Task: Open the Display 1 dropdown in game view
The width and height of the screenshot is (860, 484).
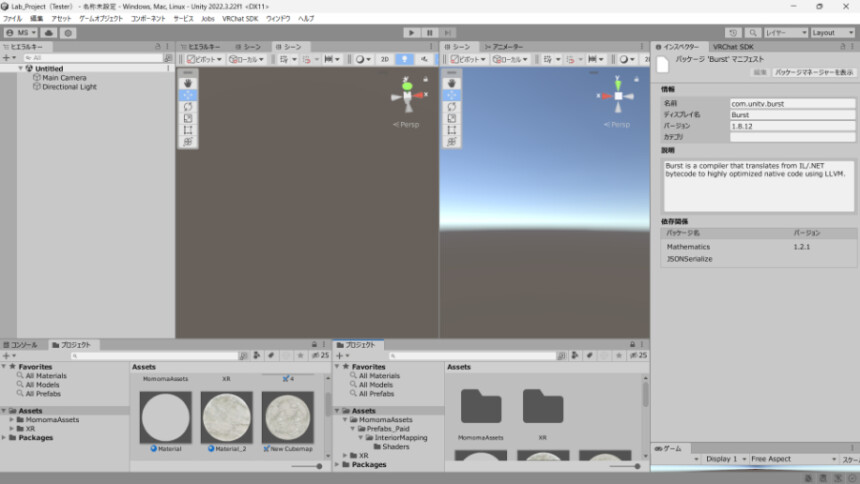Action: (726, 459)
